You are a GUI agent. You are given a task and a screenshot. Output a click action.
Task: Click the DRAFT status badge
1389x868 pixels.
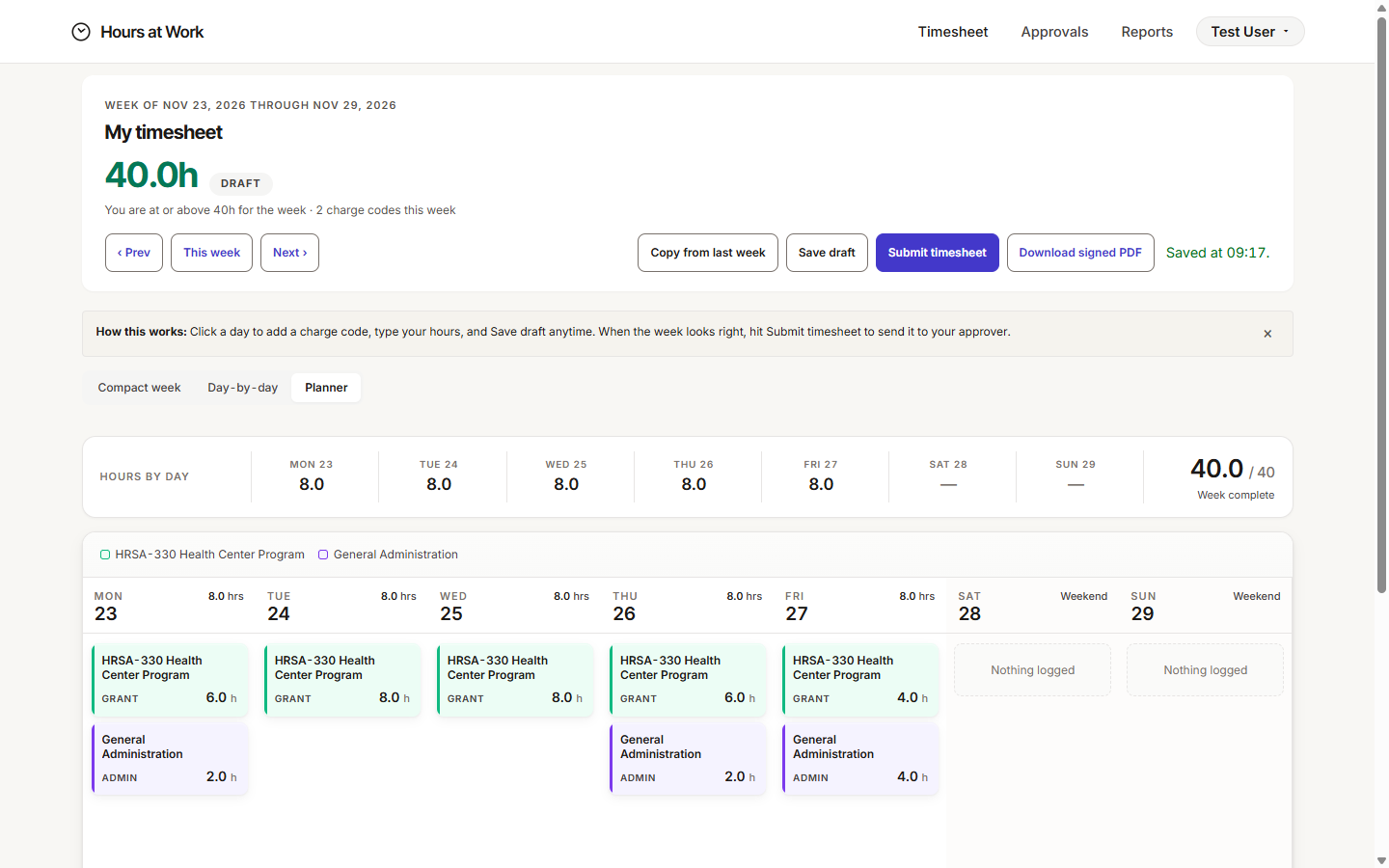pos(240,183)
